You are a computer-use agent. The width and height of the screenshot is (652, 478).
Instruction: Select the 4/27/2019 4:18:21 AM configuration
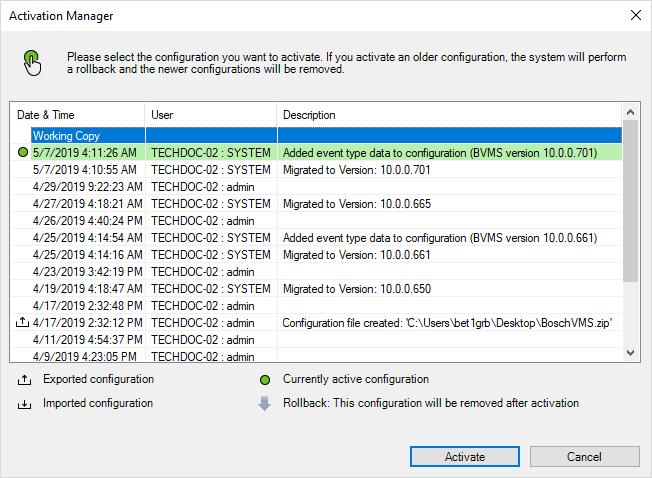tap(316, 204)
